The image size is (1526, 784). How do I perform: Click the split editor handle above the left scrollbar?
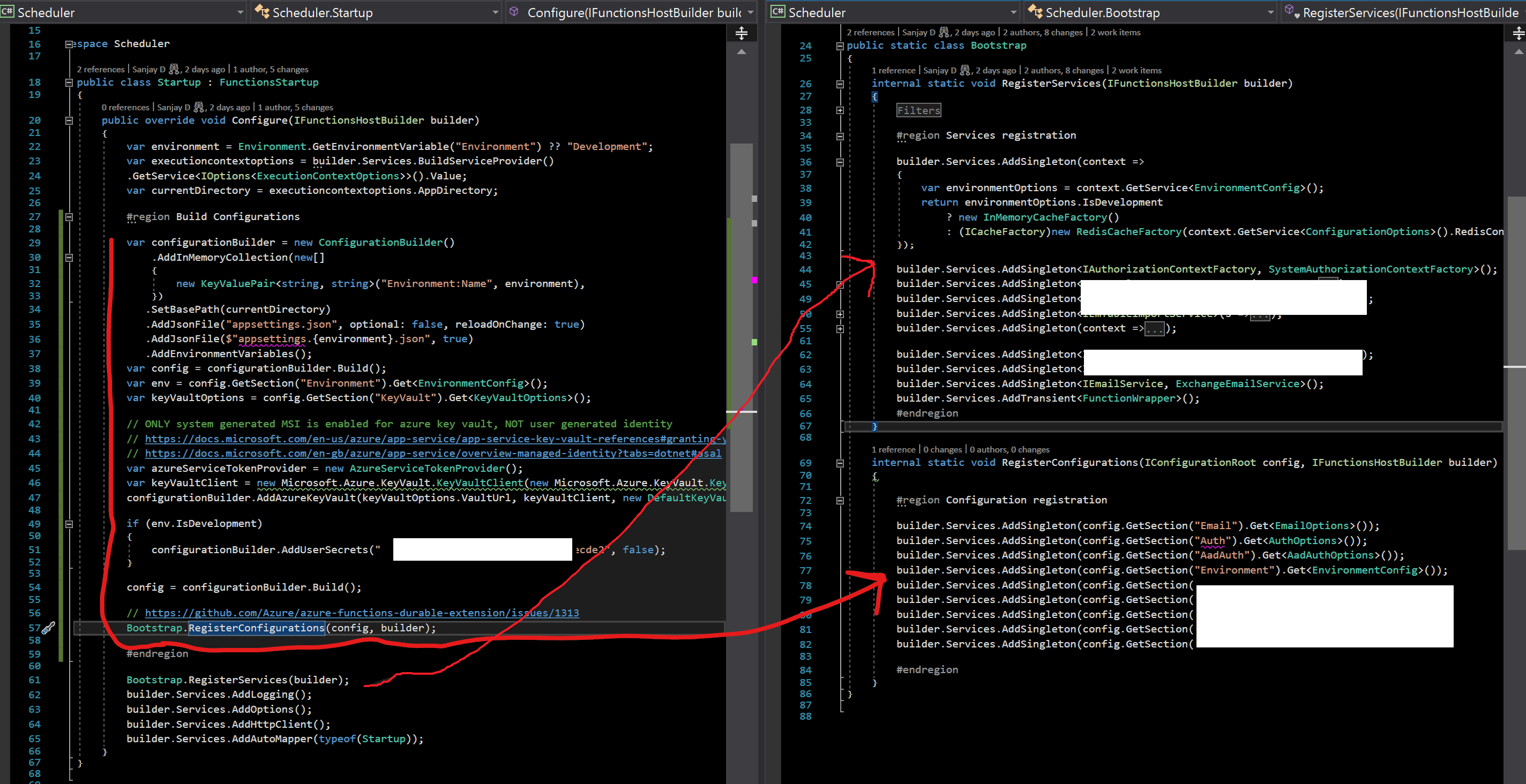742,34
